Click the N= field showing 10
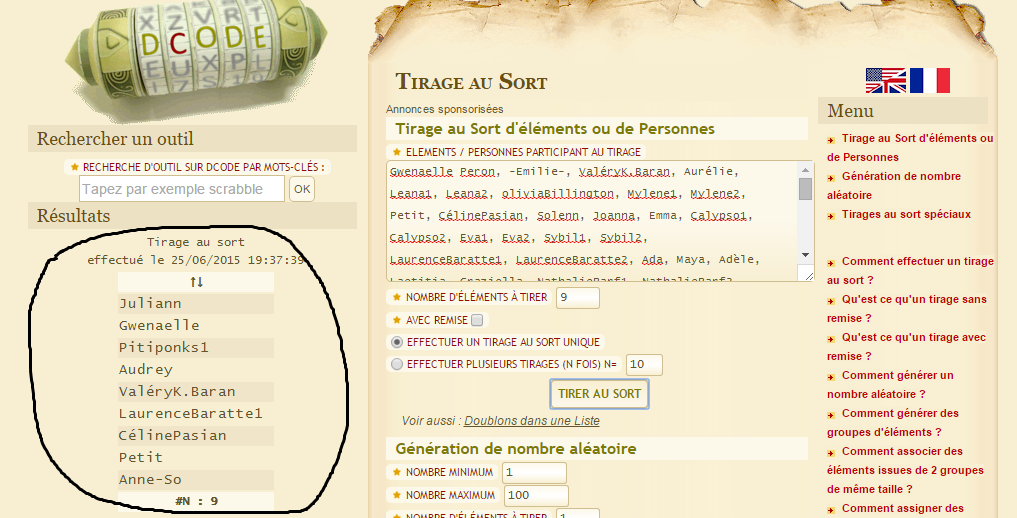This screenshot has height=518, width=1017. point(644,364)
